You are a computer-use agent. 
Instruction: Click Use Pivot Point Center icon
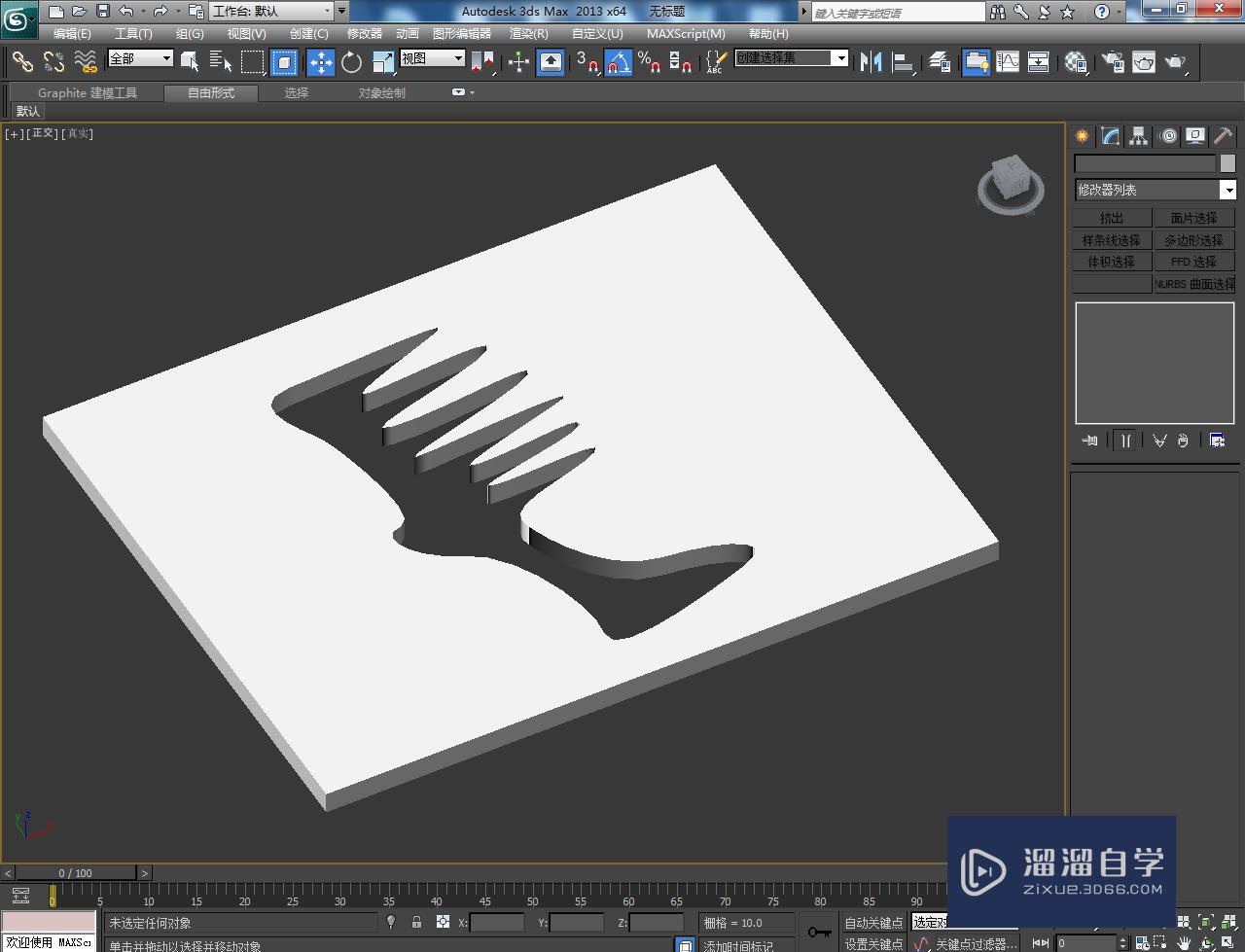click(x=482, y=62)
